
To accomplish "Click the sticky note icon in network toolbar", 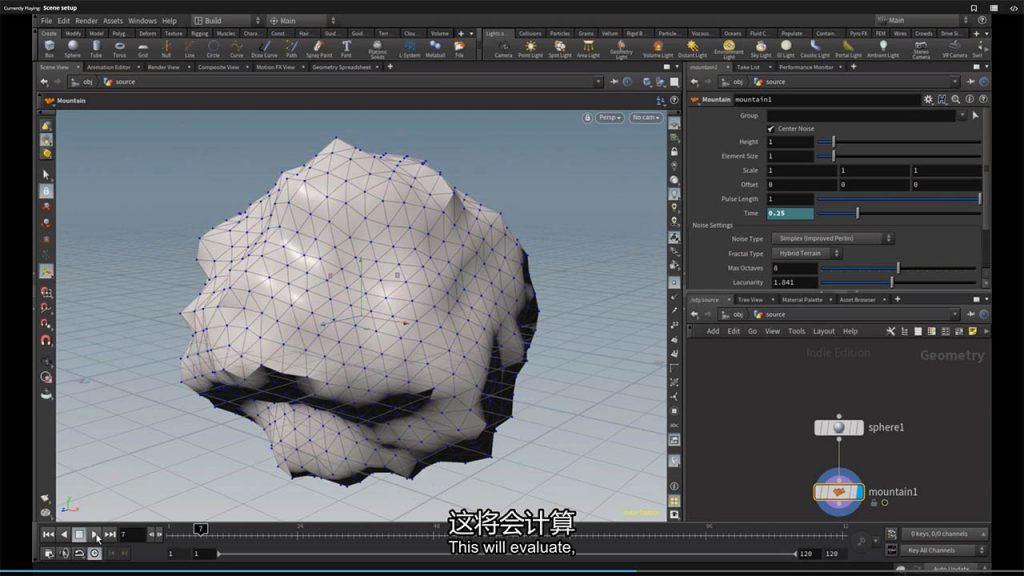I will click(972, 331).
